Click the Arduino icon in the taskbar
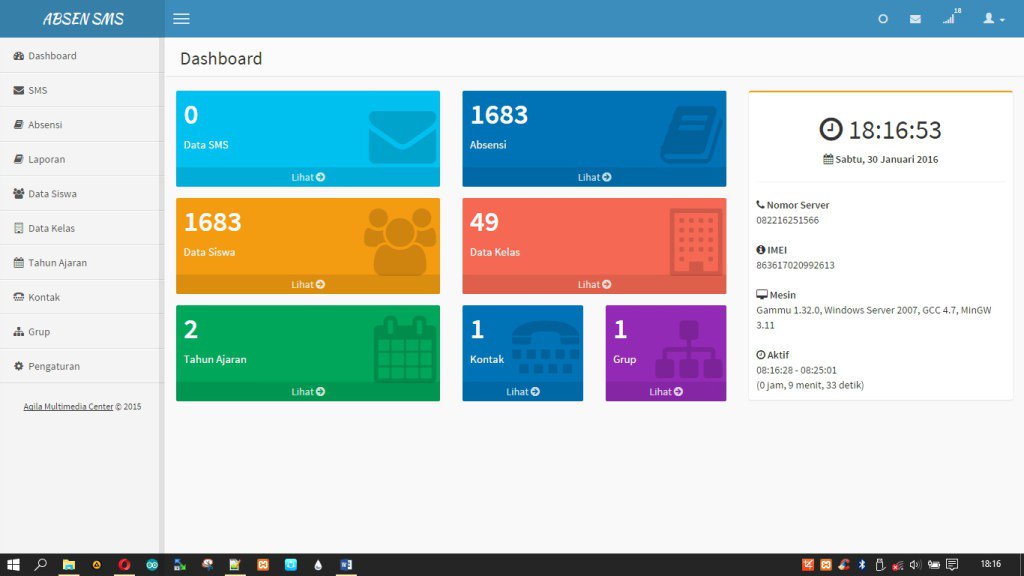The image size is (1024, 576). point(152,564)
